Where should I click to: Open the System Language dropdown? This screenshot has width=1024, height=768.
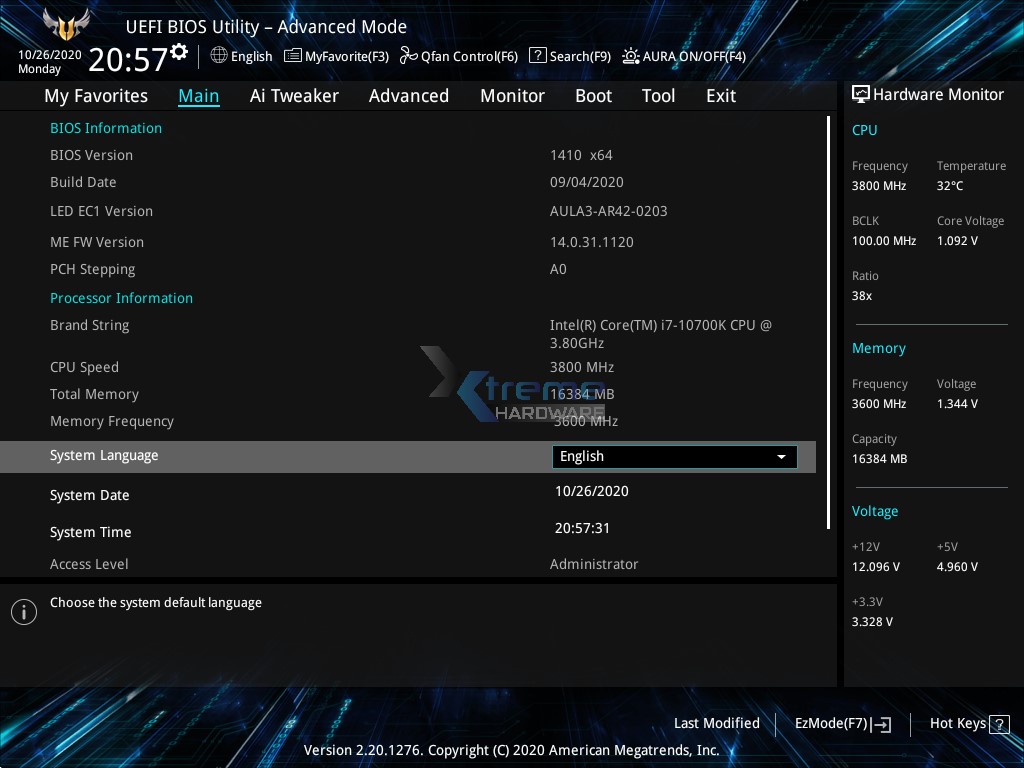tap(674, 456)
